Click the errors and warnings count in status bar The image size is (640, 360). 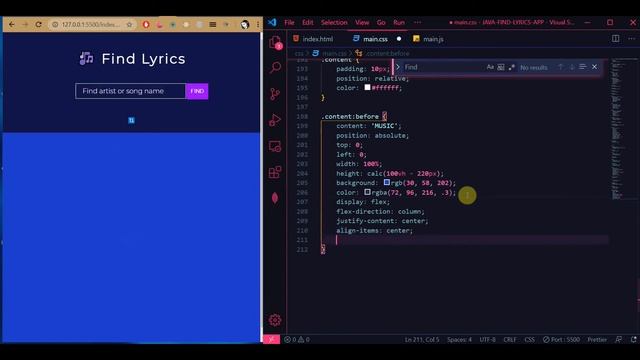click(x=297, y=339)
